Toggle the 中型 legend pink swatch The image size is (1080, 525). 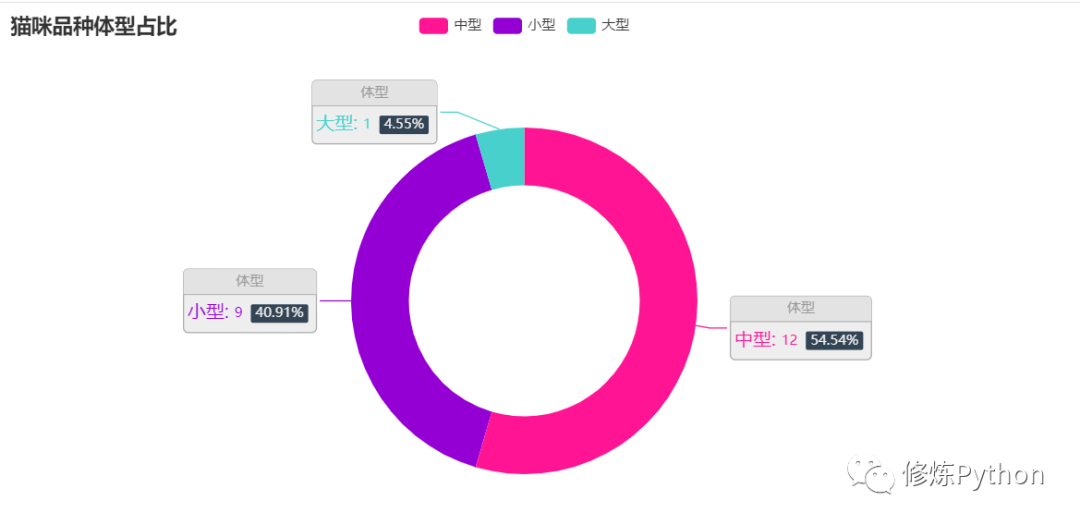click(433, 25)
